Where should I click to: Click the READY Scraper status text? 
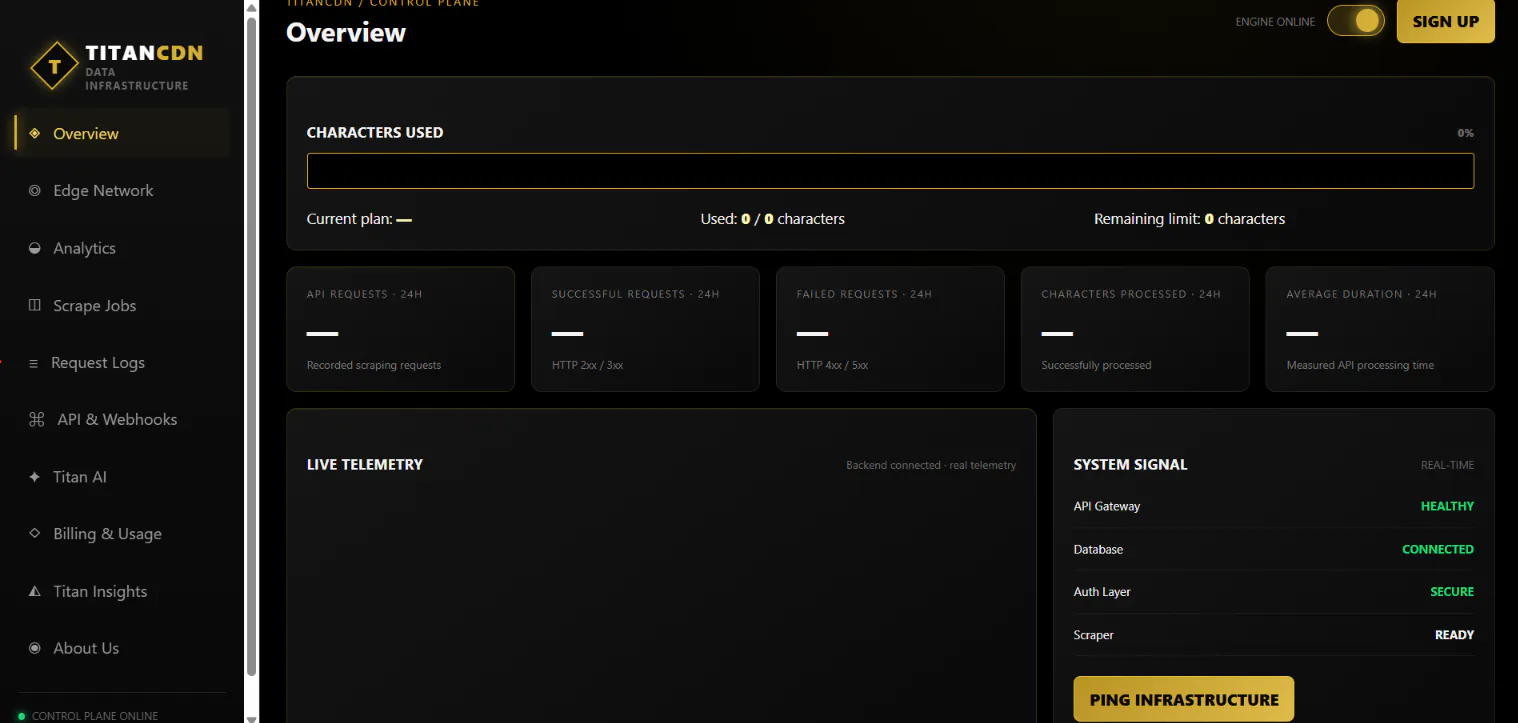pyautogui.click(x=1455, y=635)
